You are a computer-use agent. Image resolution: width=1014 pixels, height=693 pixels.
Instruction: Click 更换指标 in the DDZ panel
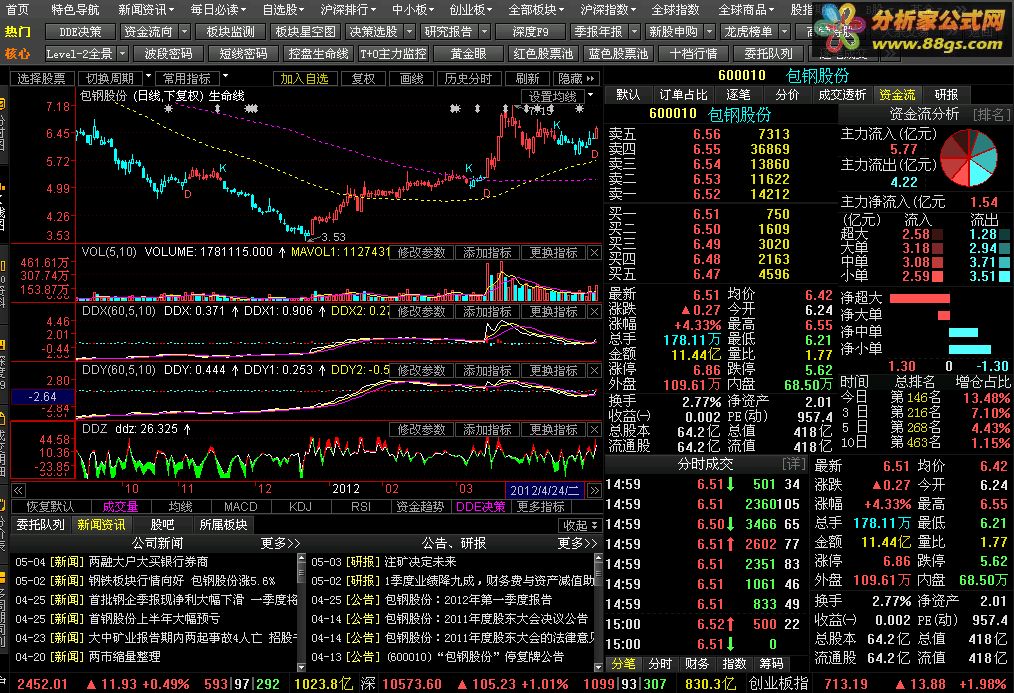click(x=554, y=429)
